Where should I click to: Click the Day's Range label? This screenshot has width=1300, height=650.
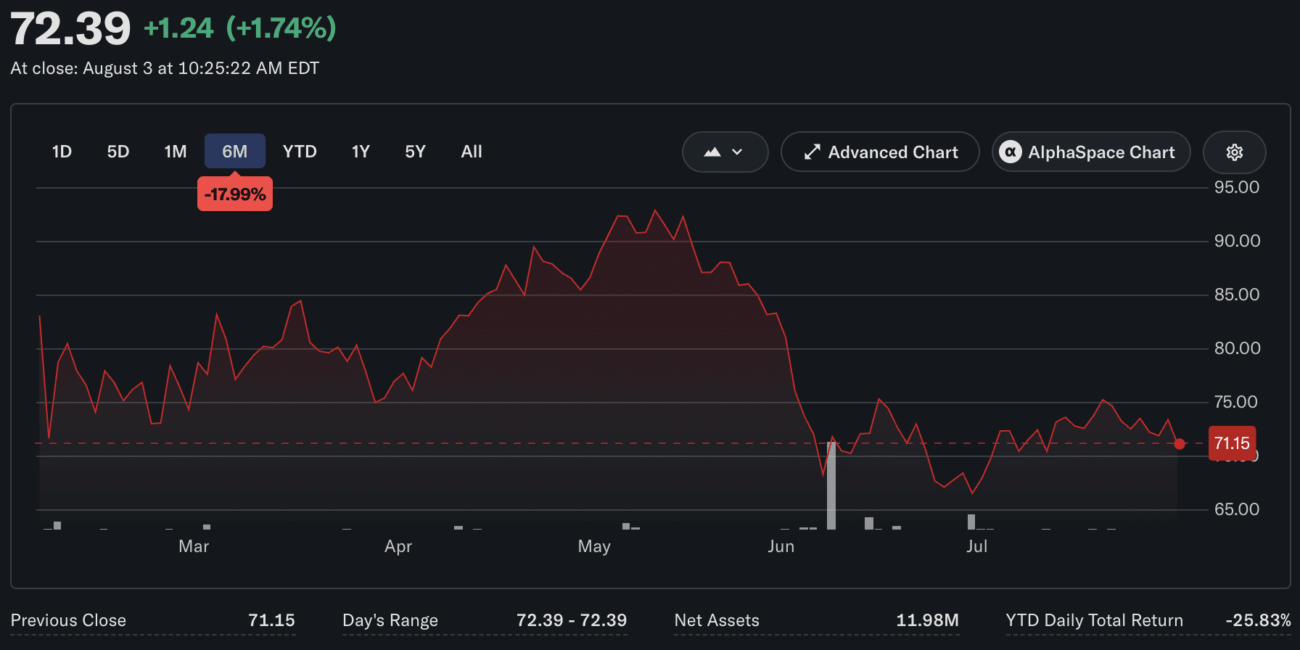coord(390,620)
